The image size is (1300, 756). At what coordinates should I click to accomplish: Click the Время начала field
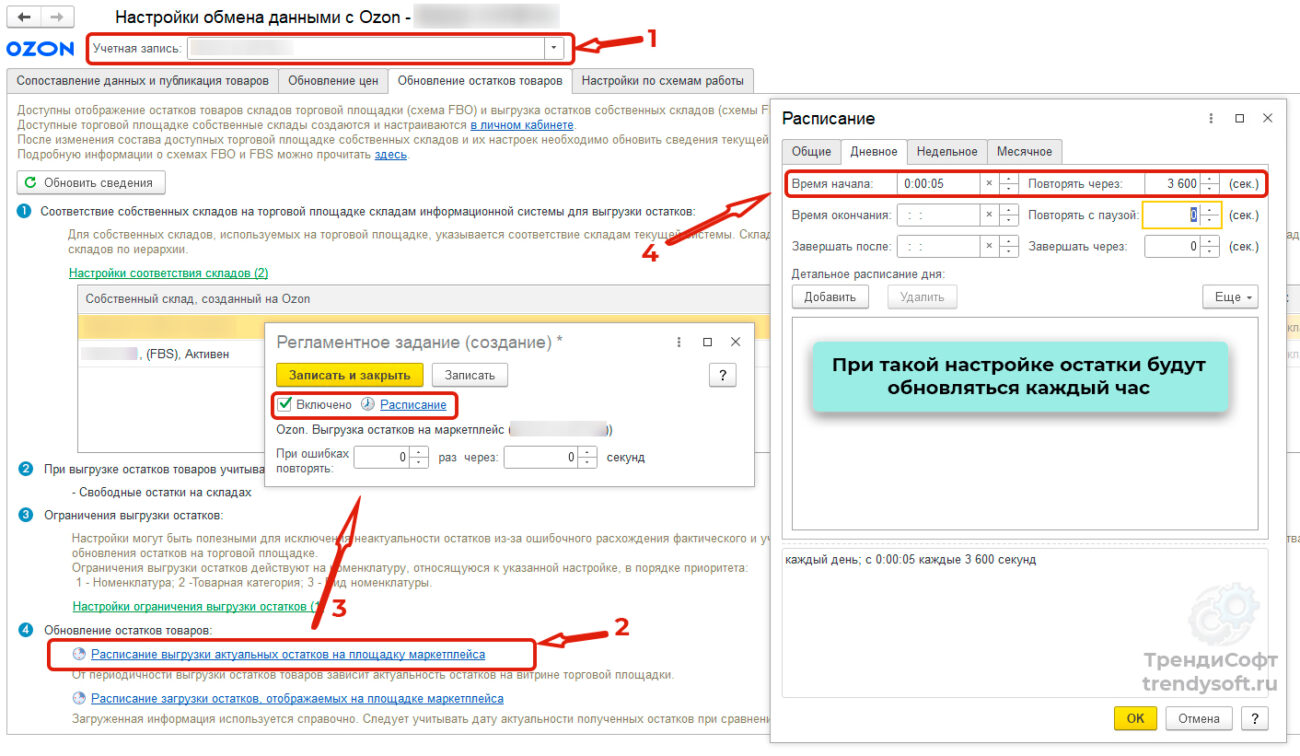(x=938, y=184)
